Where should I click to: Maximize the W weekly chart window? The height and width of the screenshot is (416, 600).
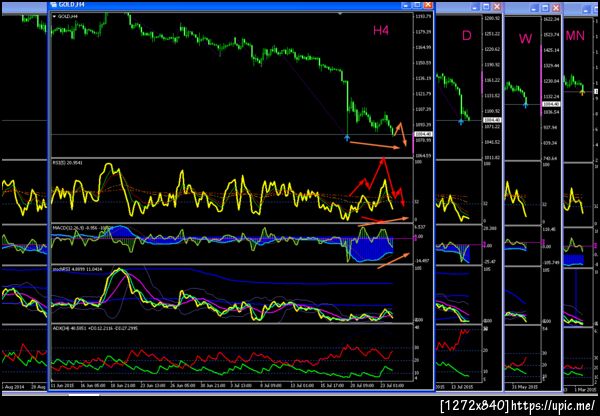click(x=546, y=8)
